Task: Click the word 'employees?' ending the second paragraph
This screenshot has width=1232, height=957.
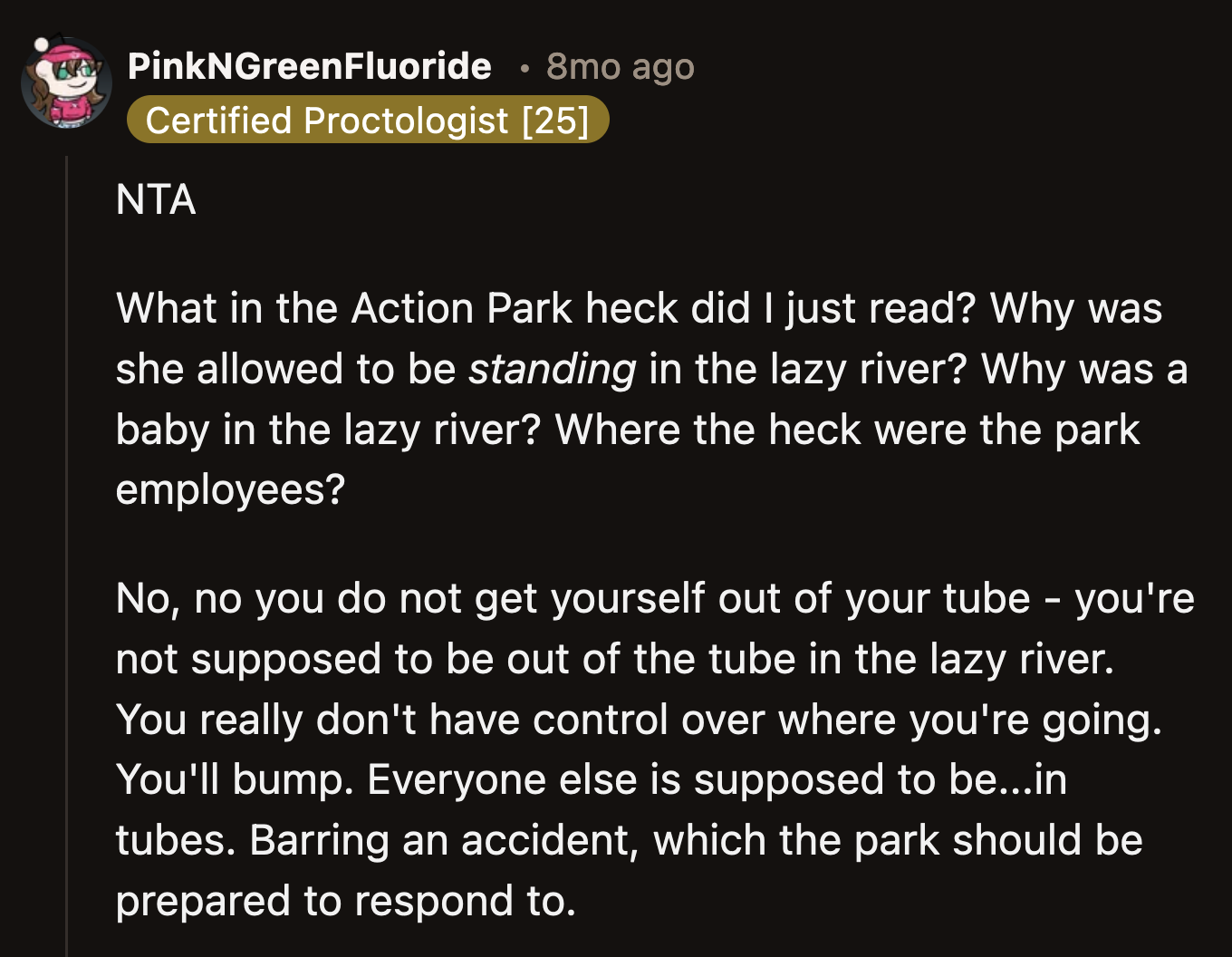Action: tap(228, 489)
